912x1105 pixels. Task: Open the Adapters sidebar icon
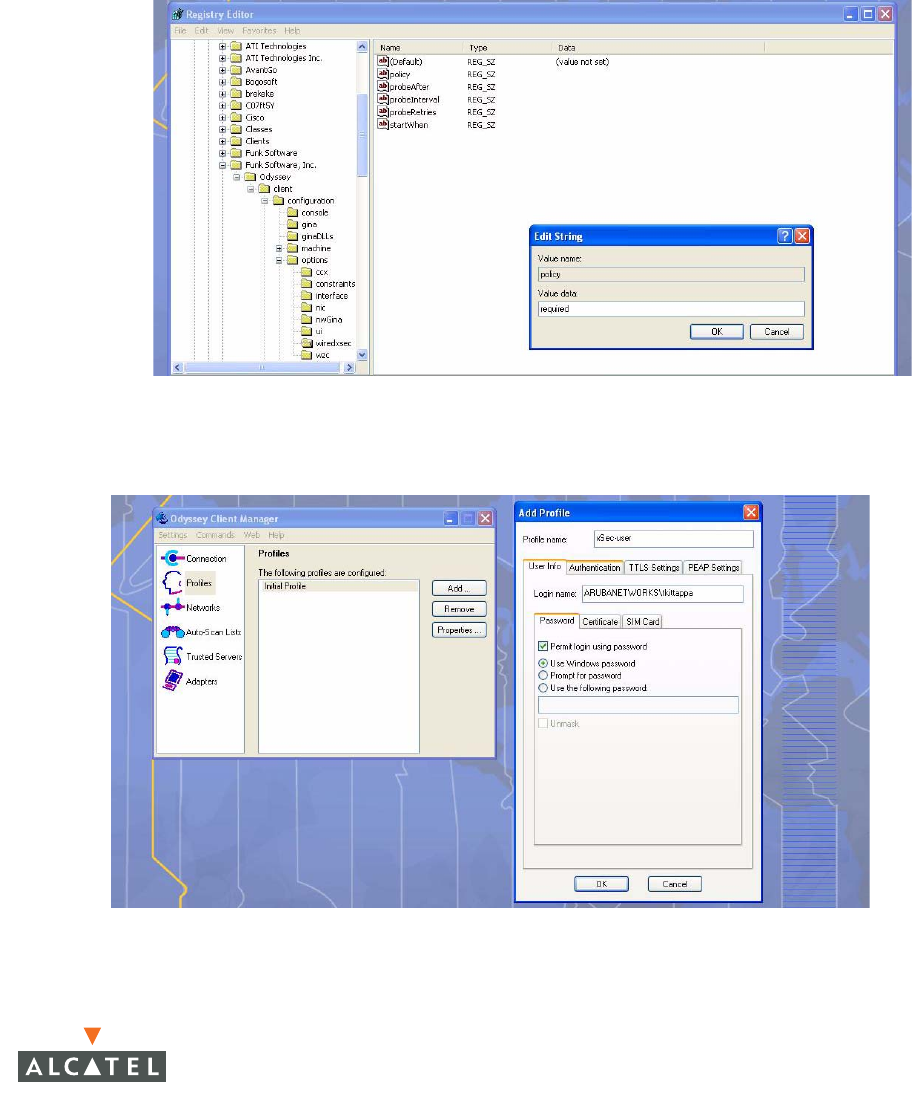pyautogui.click(x=173, y=681)
